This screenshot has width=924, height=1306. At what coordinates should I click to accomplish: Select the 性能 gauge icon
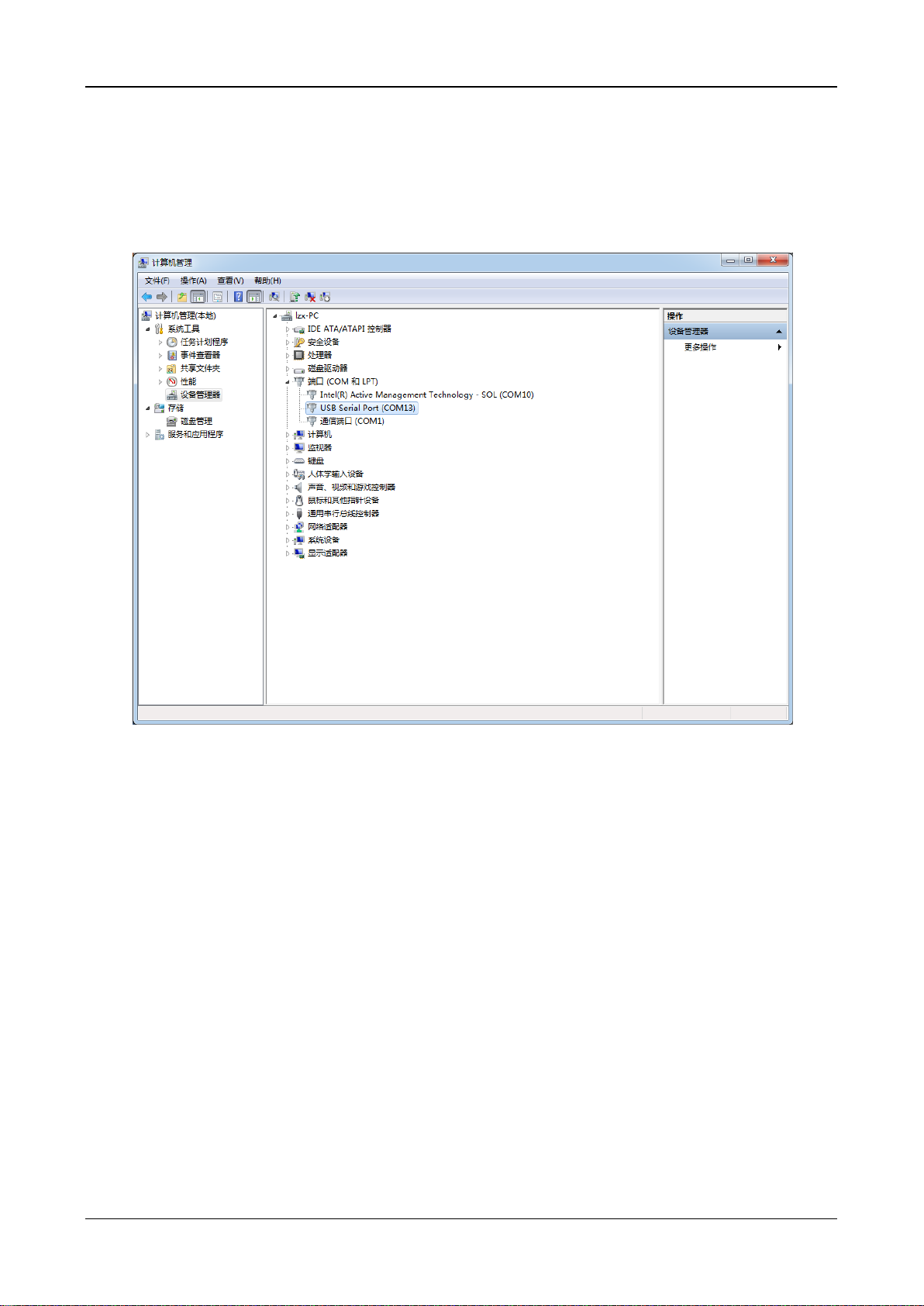point(172,381)
